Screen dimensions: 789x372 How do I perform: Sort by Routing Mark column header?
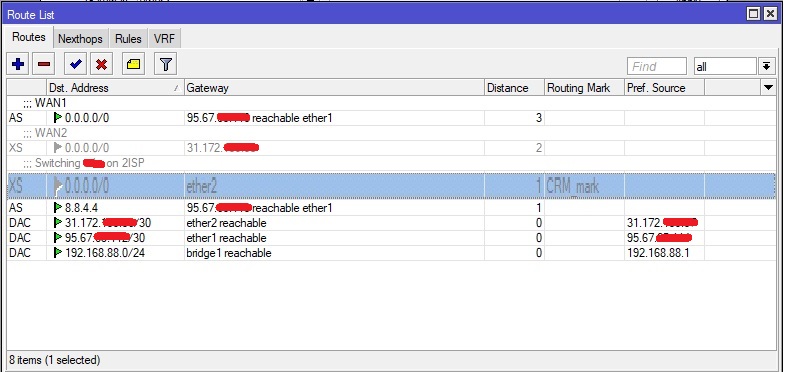click(584, 88)
